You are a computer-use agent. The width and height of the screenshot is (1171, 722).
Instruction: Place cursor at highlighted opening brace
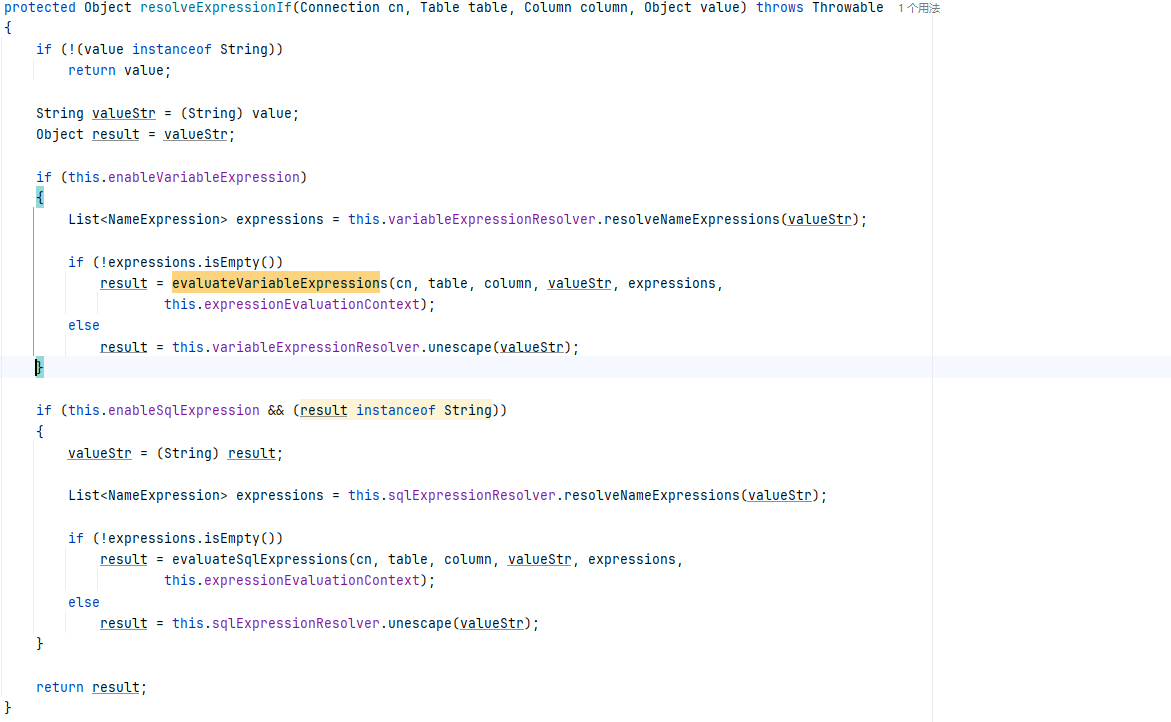click(x=40, y=198)
